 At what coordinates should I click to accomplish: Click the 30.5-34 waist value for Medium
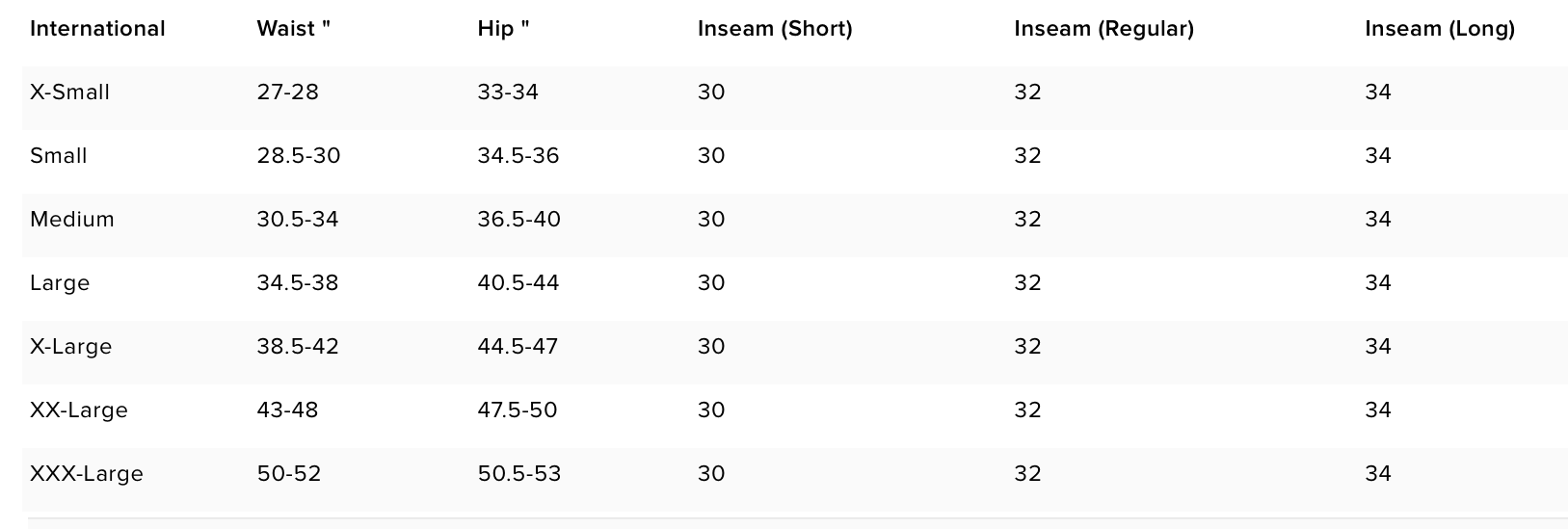pos(298,220)
